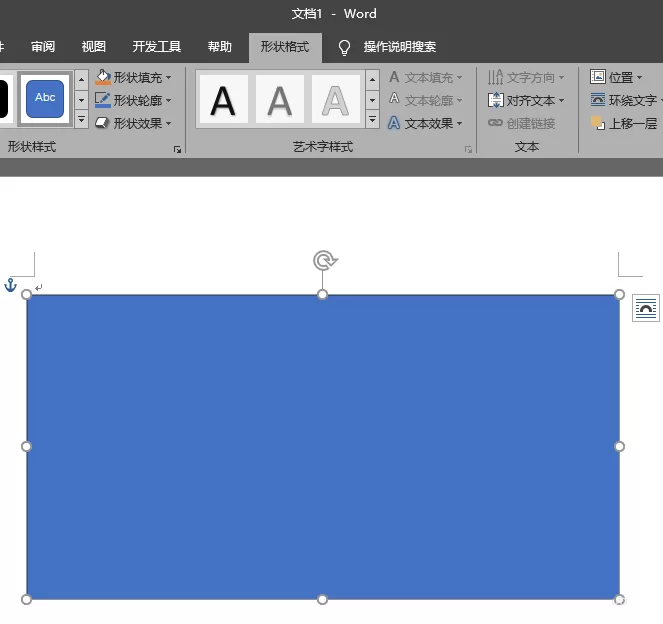Open the 文字方向 dropdown arrow

pyautogui.click(x=562, y=78)
